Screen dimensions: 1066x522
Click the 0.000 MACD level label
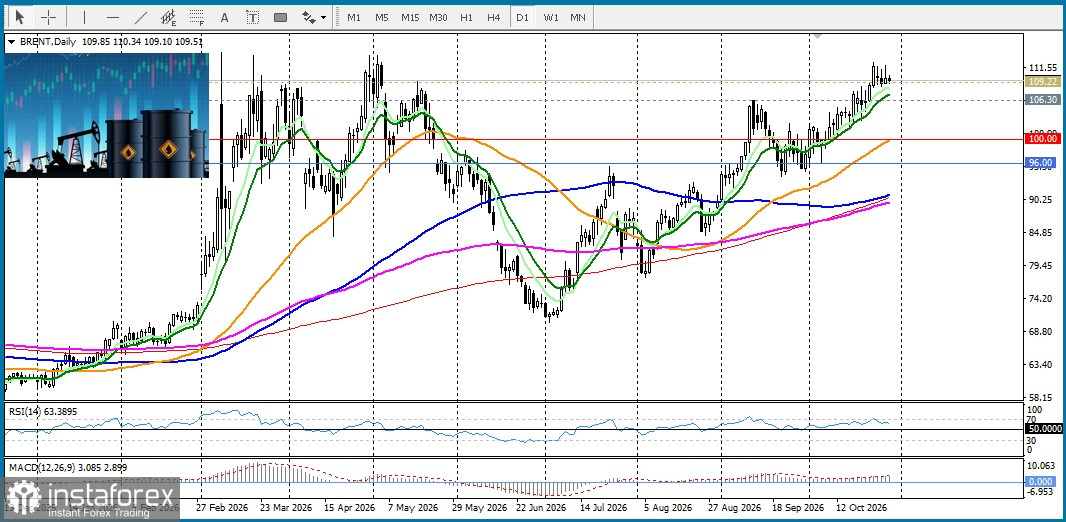(1043, 481)
